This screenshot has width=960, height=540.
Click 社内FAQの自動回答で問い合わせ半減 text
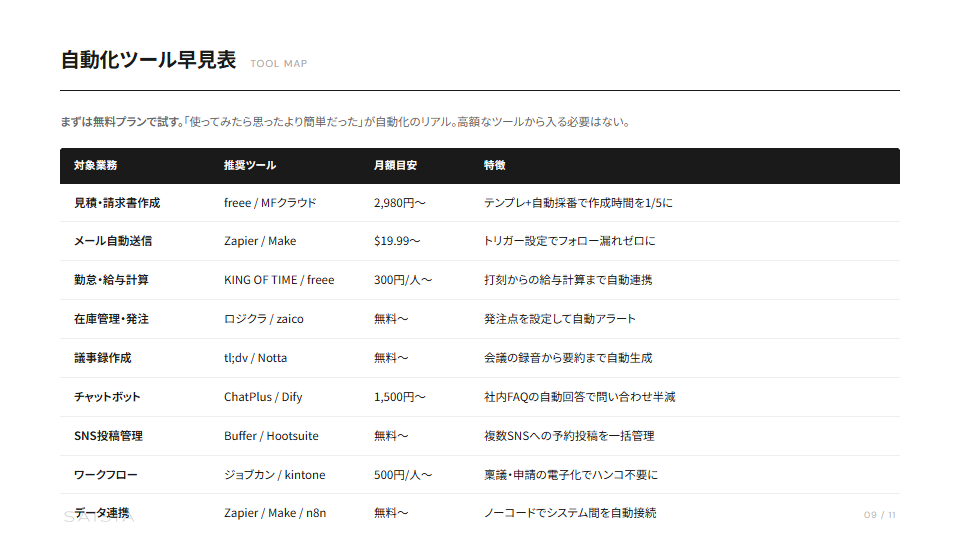pyautogui.click(x=580, y=397)
